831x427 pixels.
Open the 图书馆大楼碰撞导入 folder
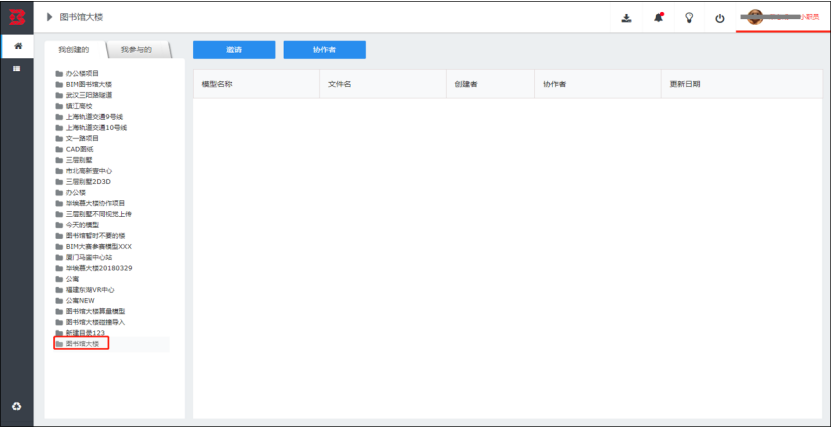pos(91,322)
